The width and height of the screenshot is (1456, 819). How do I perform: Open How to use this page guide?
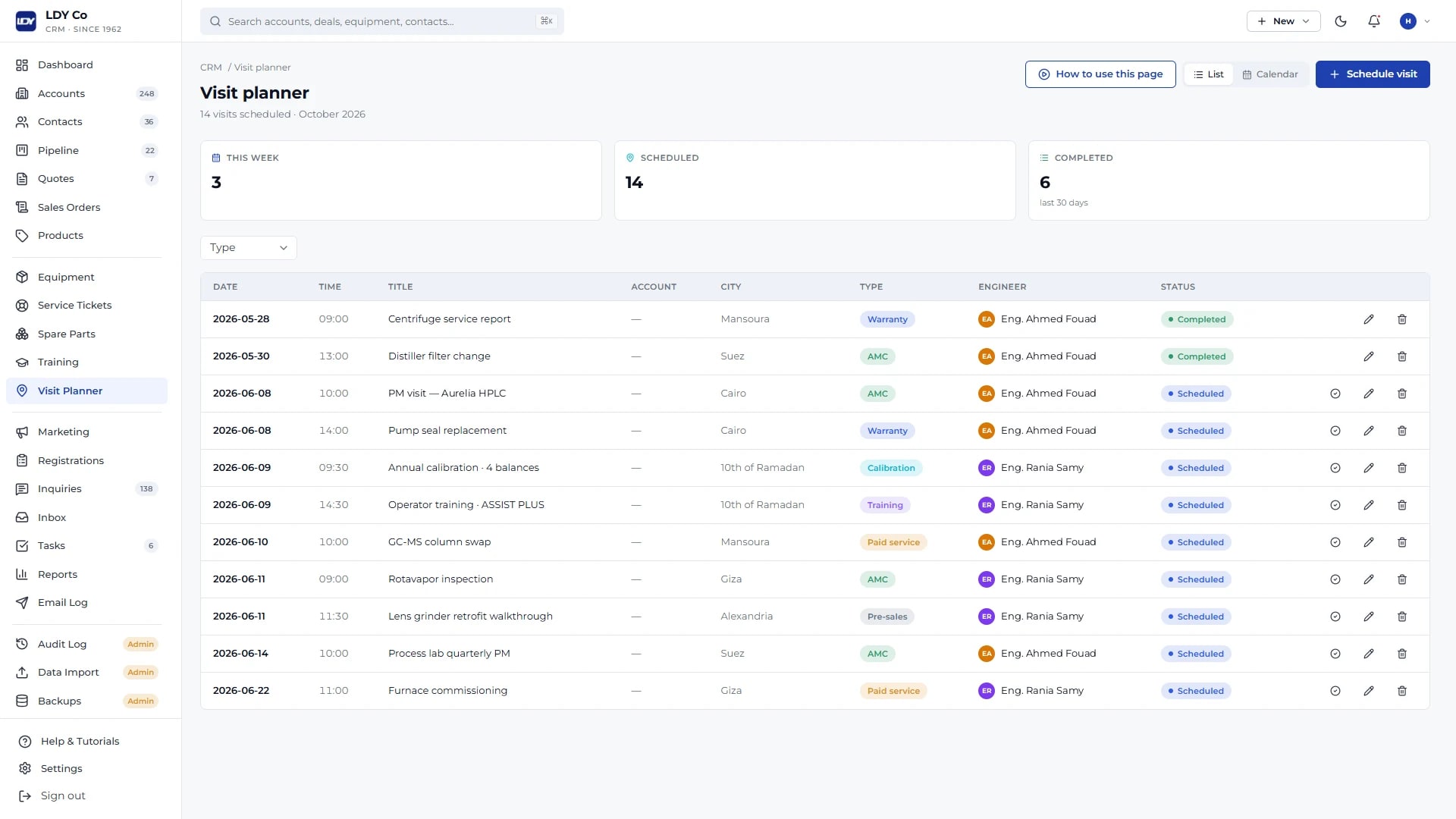[1100, 74]
